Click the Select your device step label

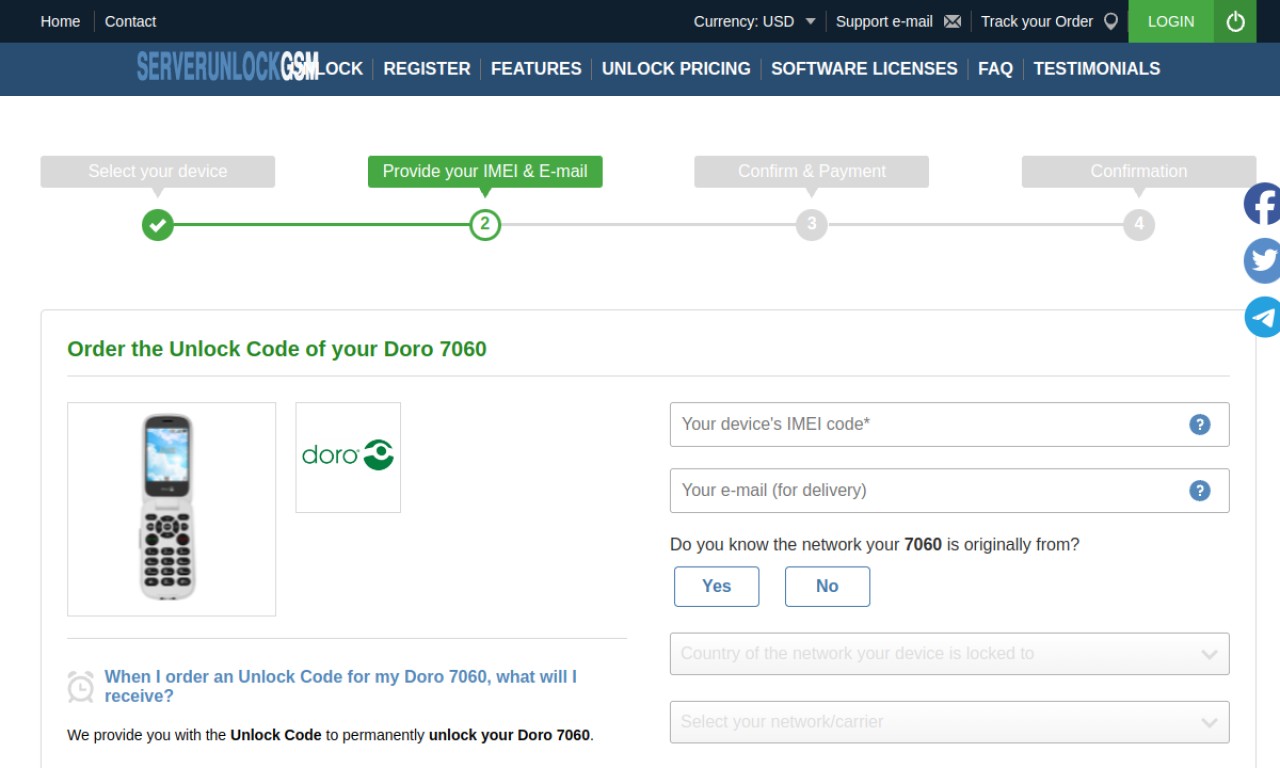[x=158, y=171]
